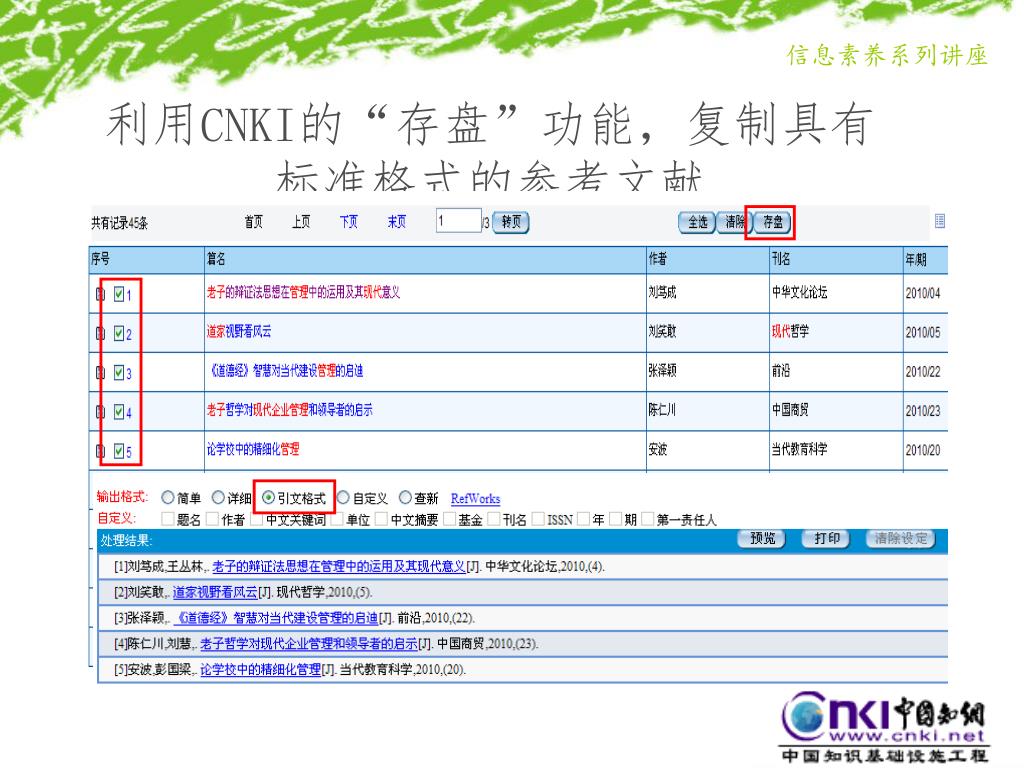Open article 《道德经》智慧对当代建设管理的启迪 in table
The width and height of the screenshot is (1024, 768).
285,371
